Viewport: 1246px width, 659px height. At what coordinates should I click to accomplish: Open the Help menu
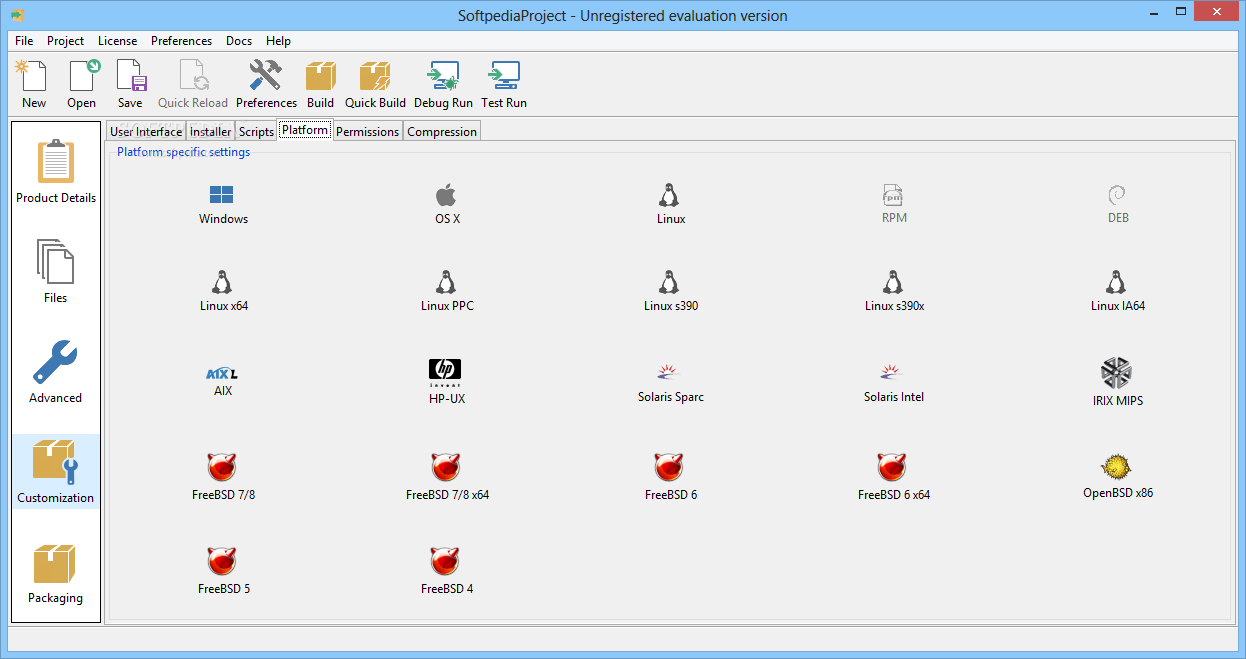pyautogui.click(x=278, y=41)
